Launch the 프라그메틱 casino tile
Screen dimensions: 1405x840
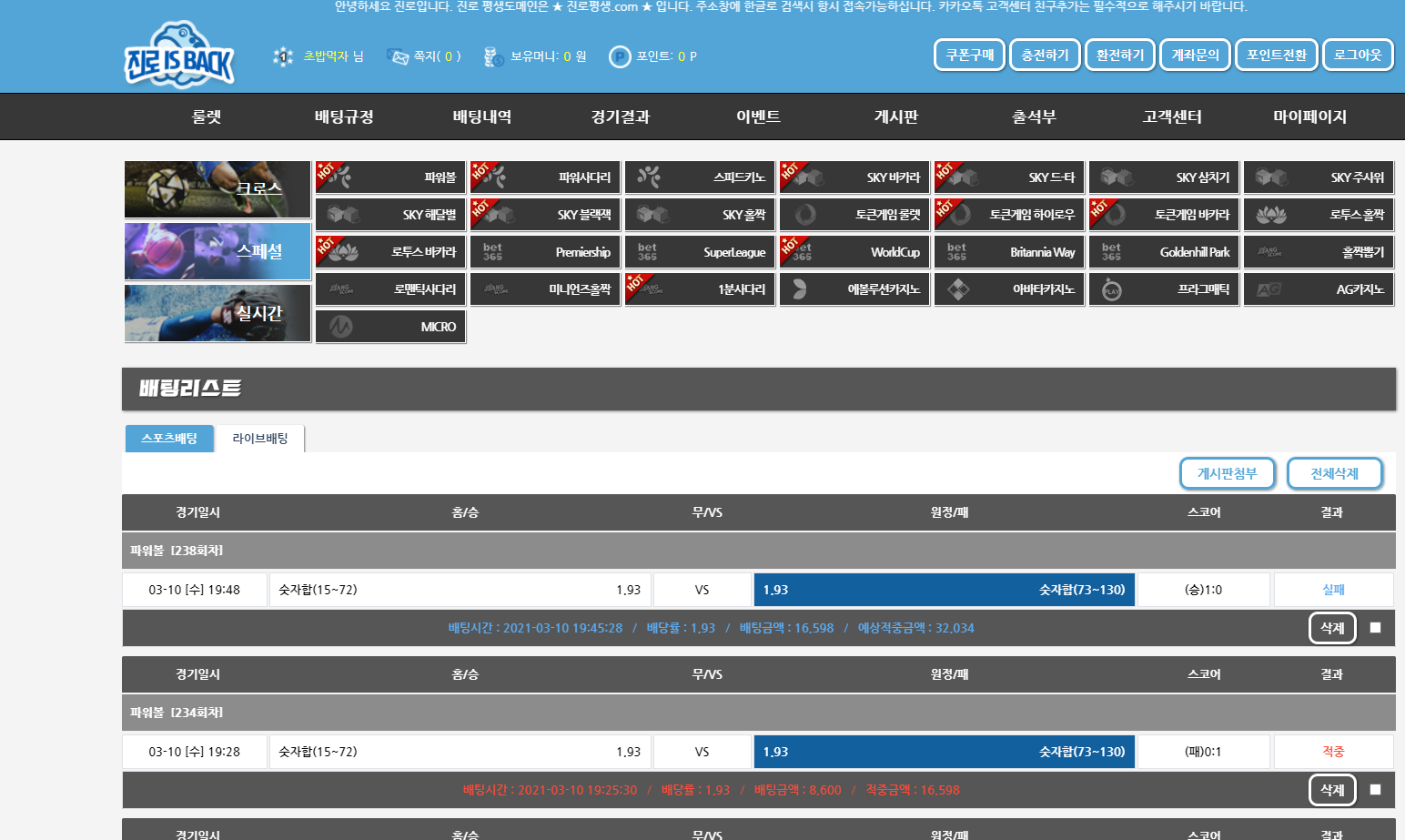pyautogui.click(x=1164, y=289)
